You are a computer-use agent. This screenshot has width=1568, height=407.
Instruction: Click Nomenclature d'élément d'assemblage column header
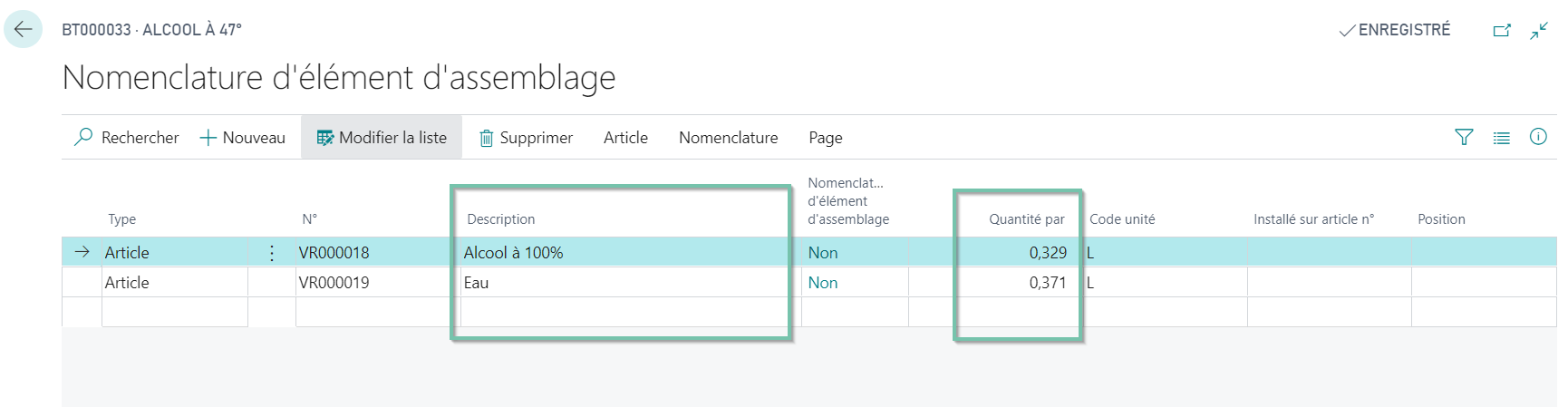[848, 201]
